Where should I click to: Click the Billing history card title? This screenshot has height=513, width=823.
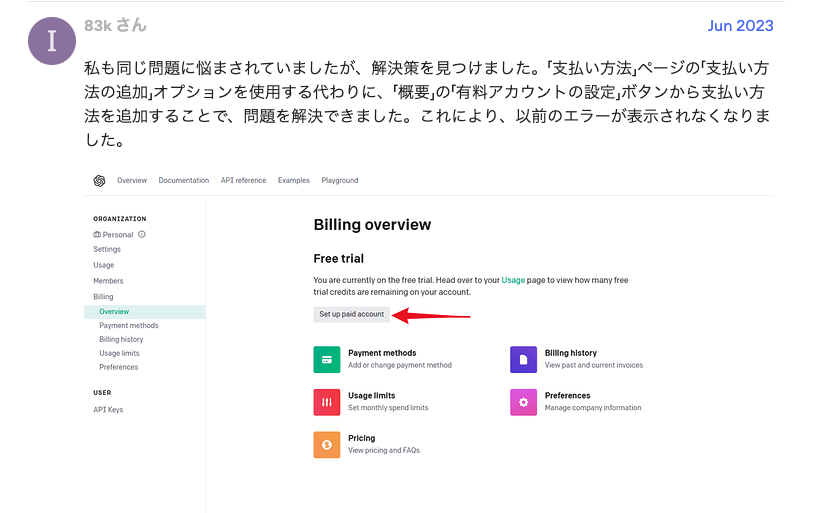coord(571,353)
